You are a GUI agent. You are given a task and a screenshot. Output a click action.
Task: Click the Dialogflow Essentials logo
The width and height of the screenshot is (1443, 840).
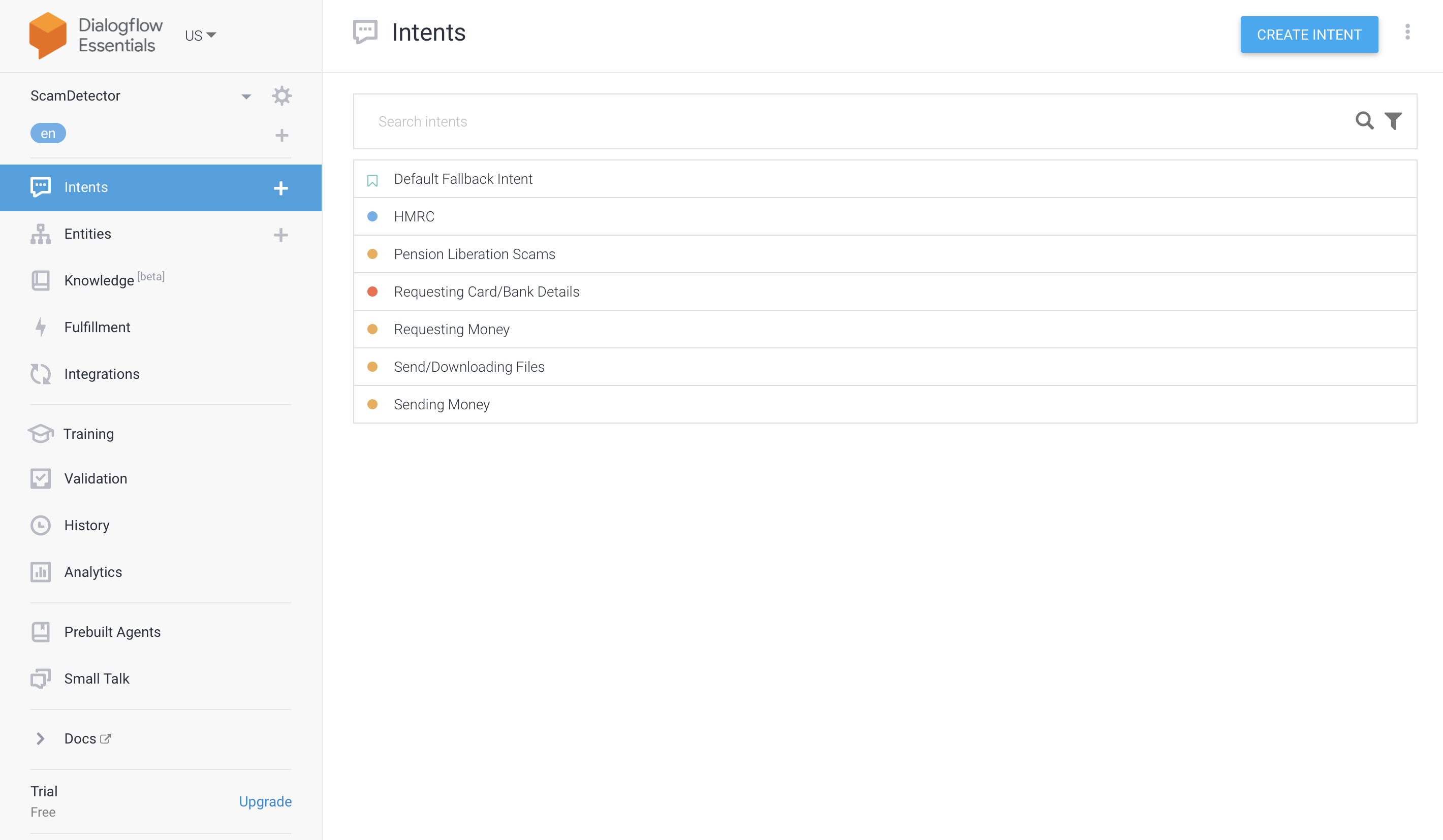48,36
